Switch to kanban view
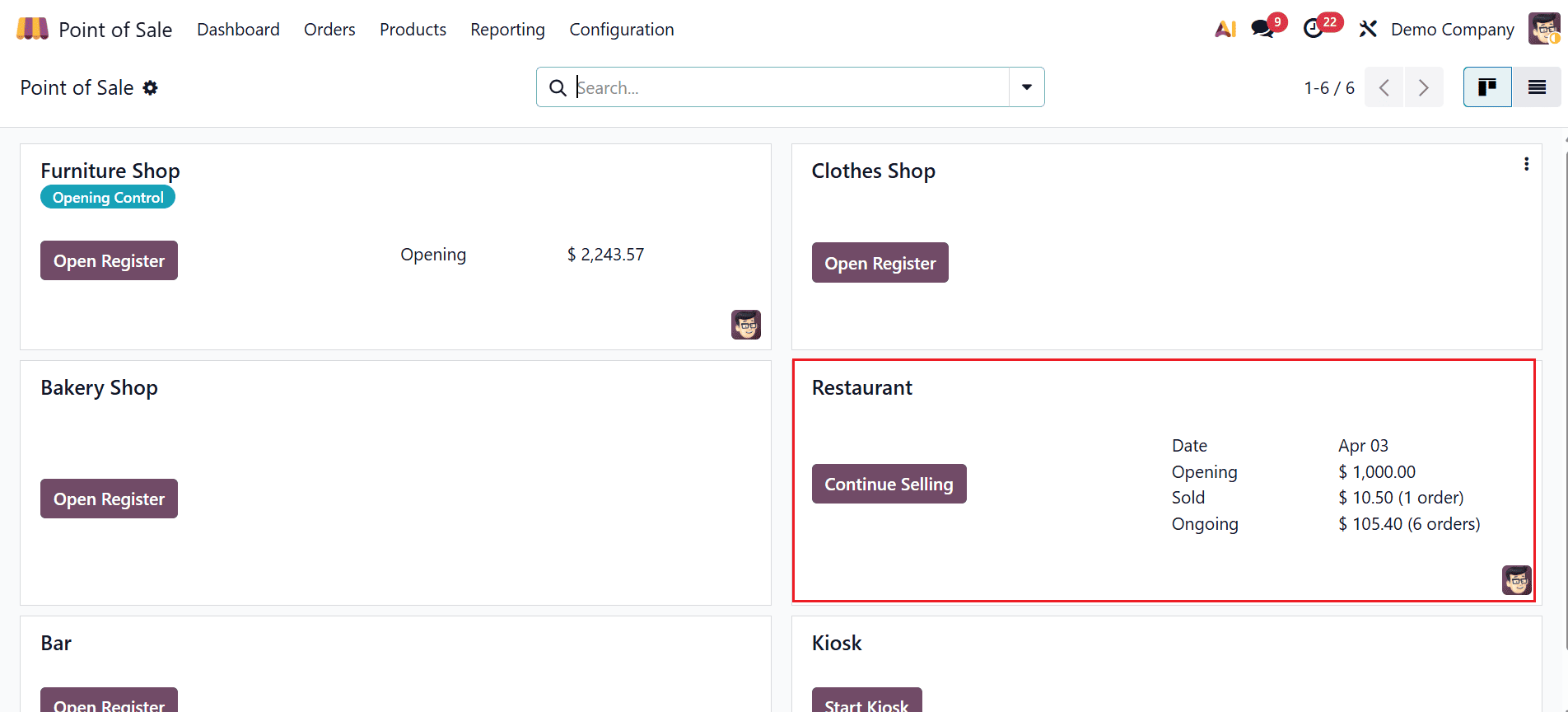This screenshot has width=1568, height=712. click(x=1486, y=87)
